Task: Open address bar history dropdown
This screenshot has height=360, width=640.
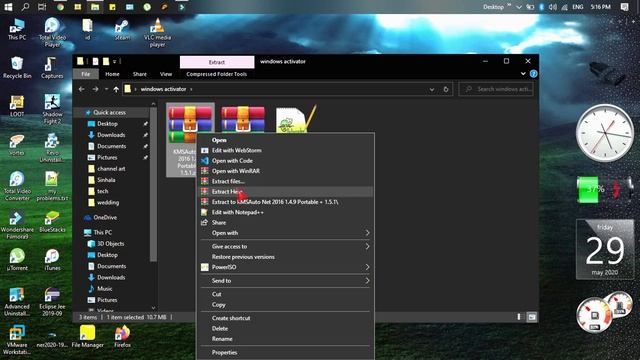Action: click(431, 89)
